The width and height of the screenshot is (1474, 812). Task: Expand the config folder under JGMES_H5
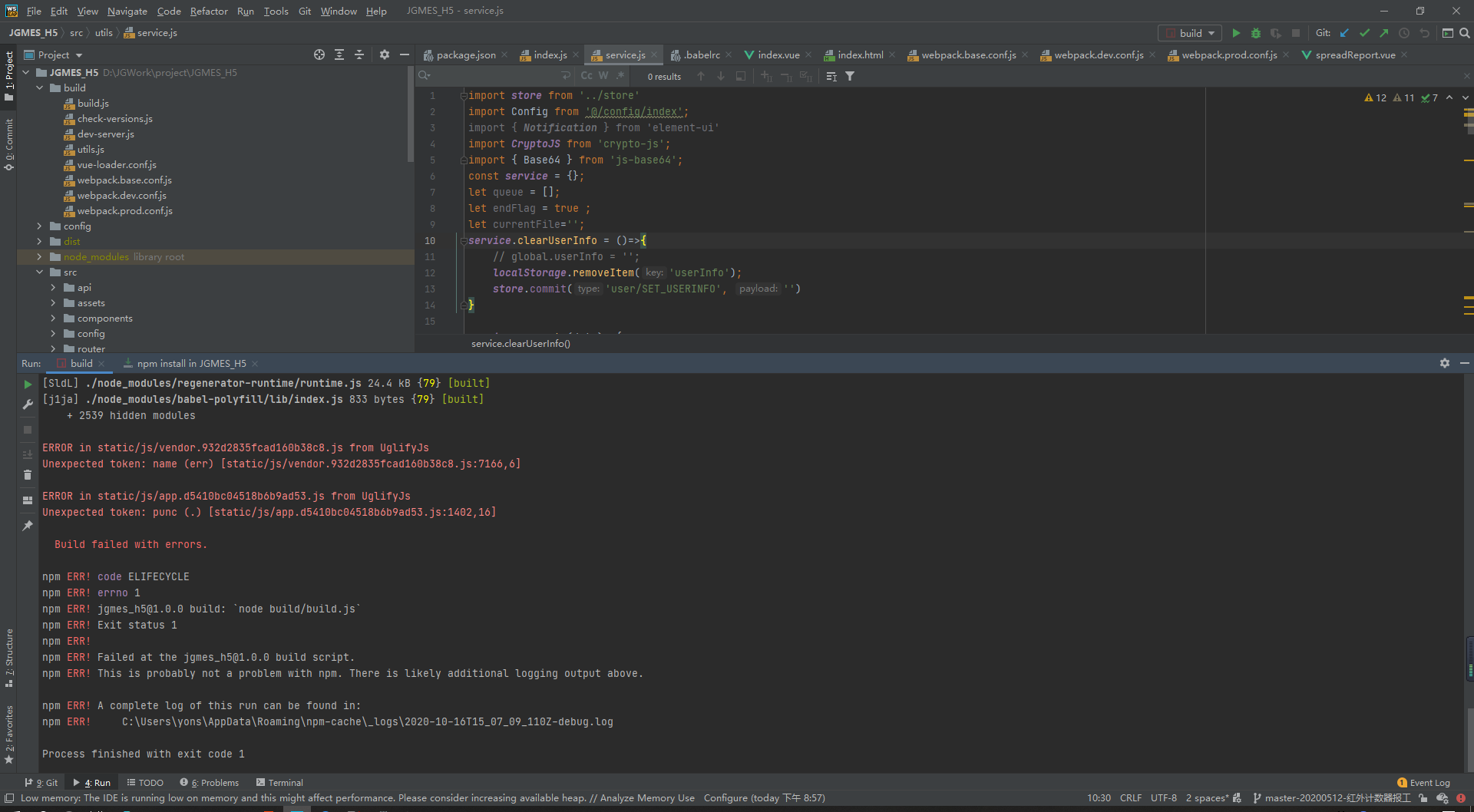tap(40, 226)
